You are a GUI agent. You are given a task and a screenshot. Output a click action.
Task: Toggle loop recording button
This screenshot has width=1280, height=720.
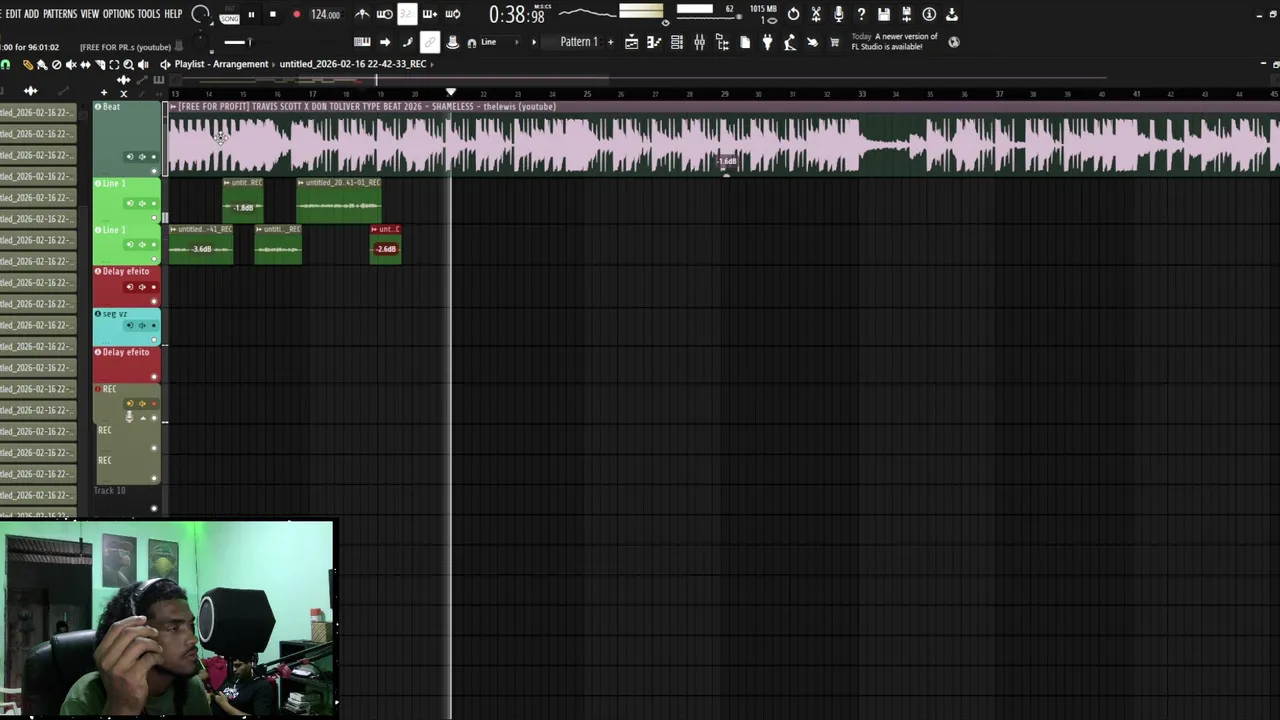click(x=453, y=14)
